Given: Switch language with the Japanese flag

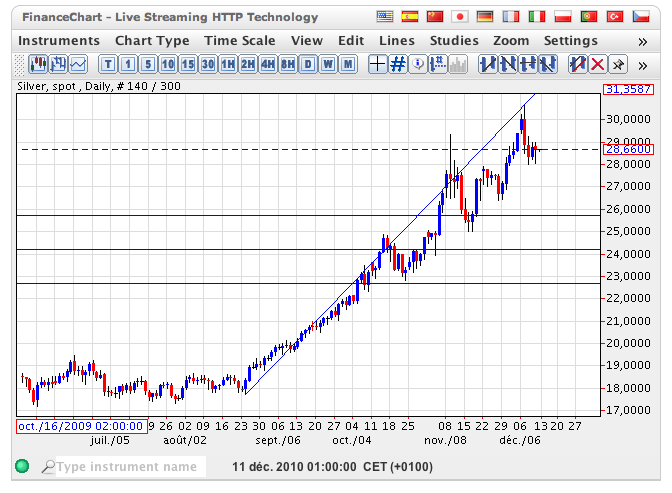Looking at the screenshot, I should click(x=460, y=17).
